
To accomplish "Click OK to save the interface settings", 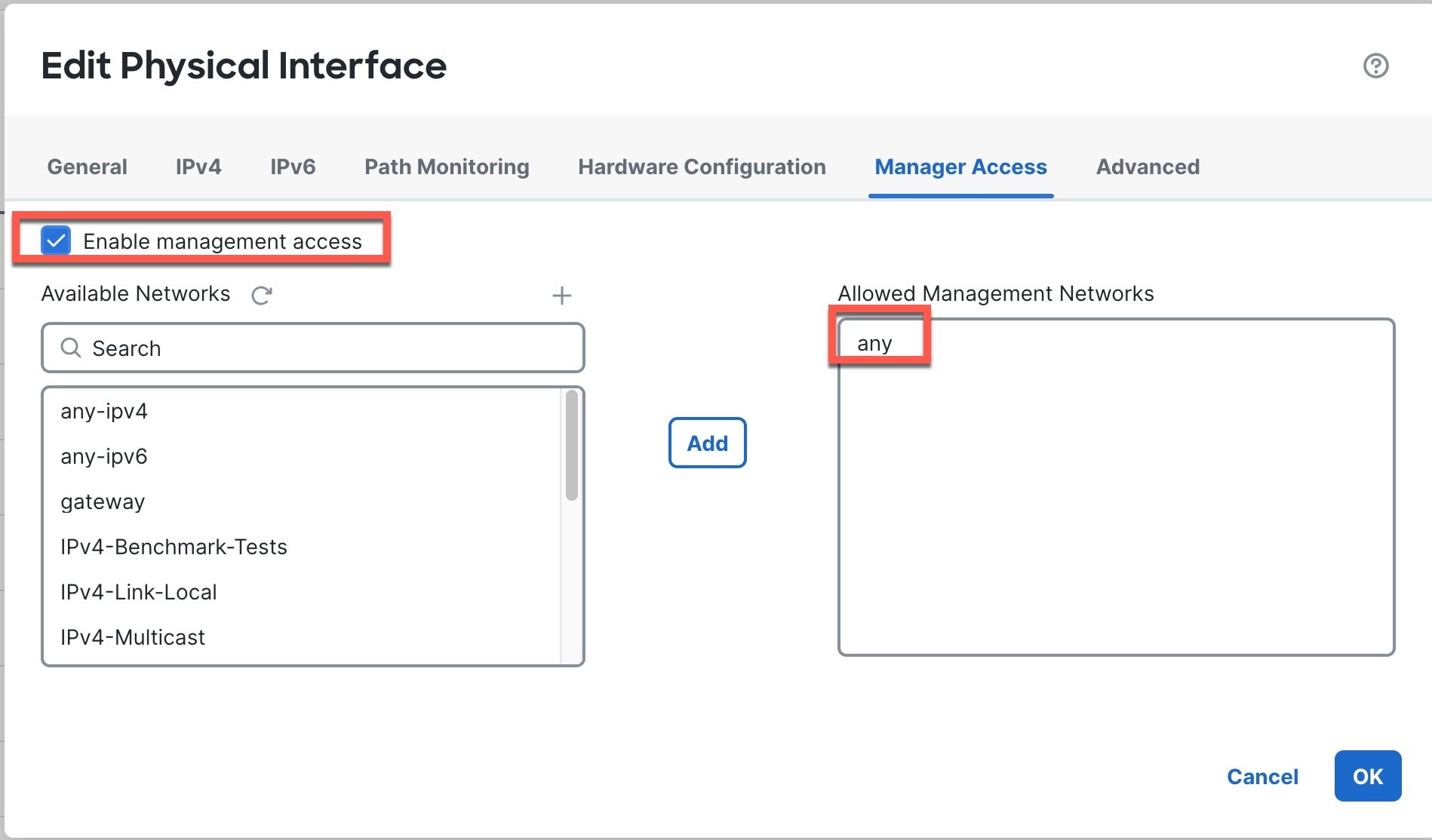I will click(x=1366, y=776).
